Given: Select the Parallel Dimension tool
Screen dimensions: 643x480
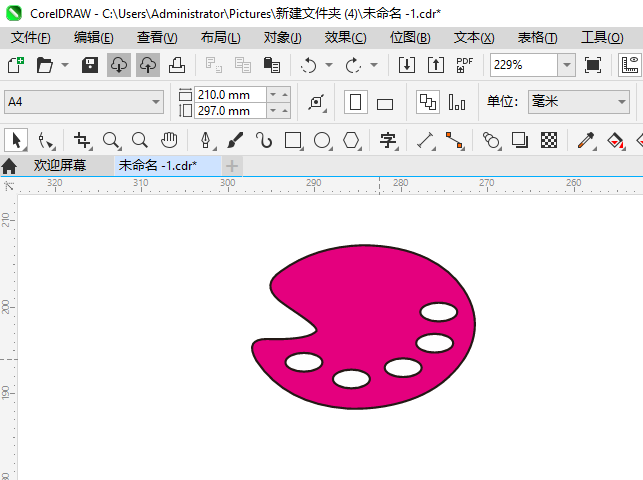Looking at the screenshot, I should coord(425,140).
